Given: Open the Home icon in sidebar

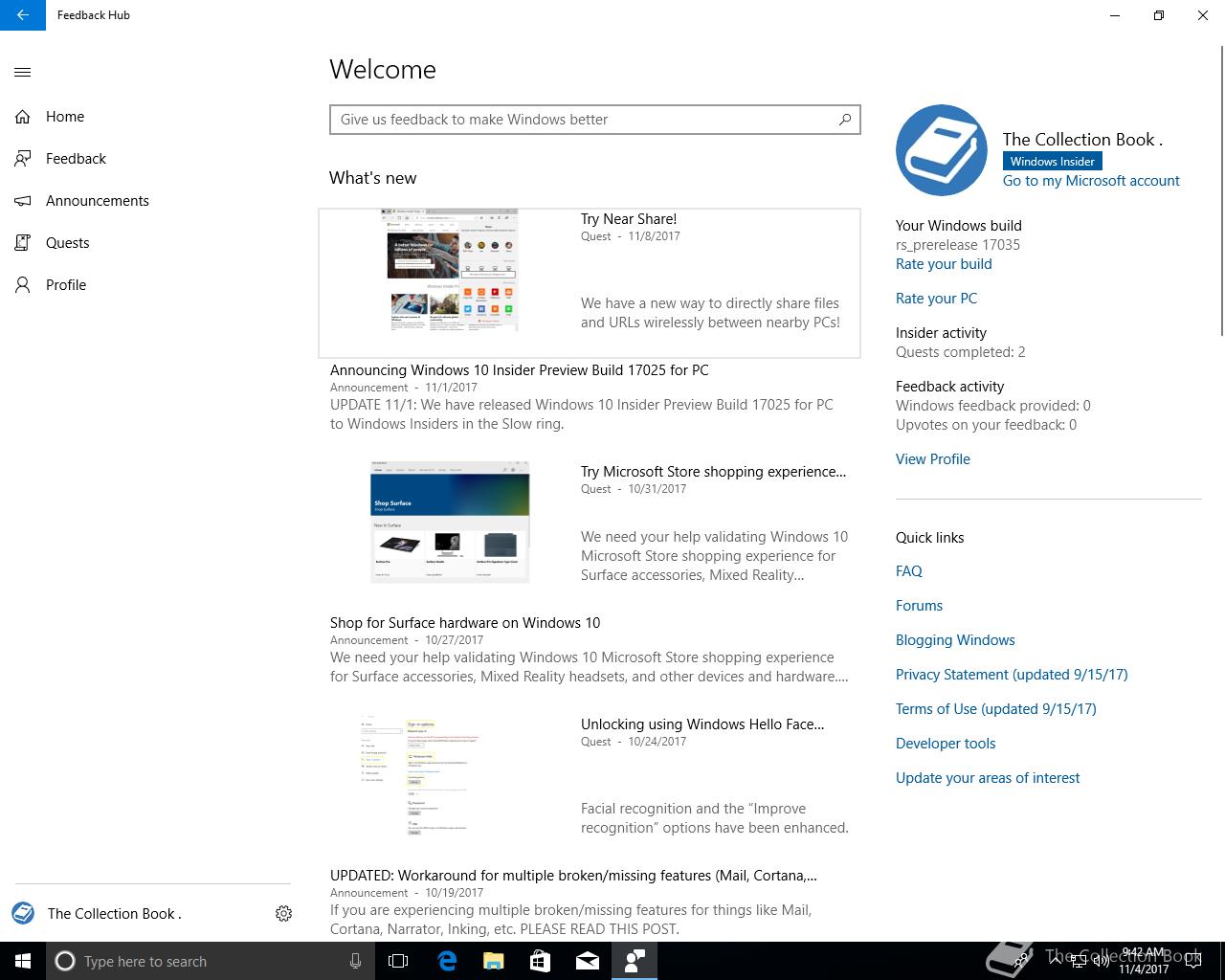Looking at the screenshot, I should click(x=23, y=117).
